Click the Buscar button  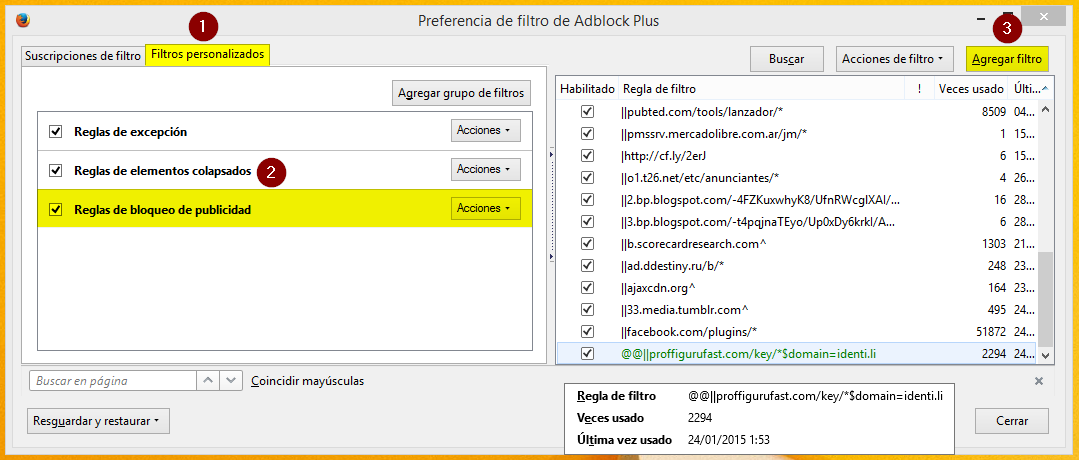(787, 59)
